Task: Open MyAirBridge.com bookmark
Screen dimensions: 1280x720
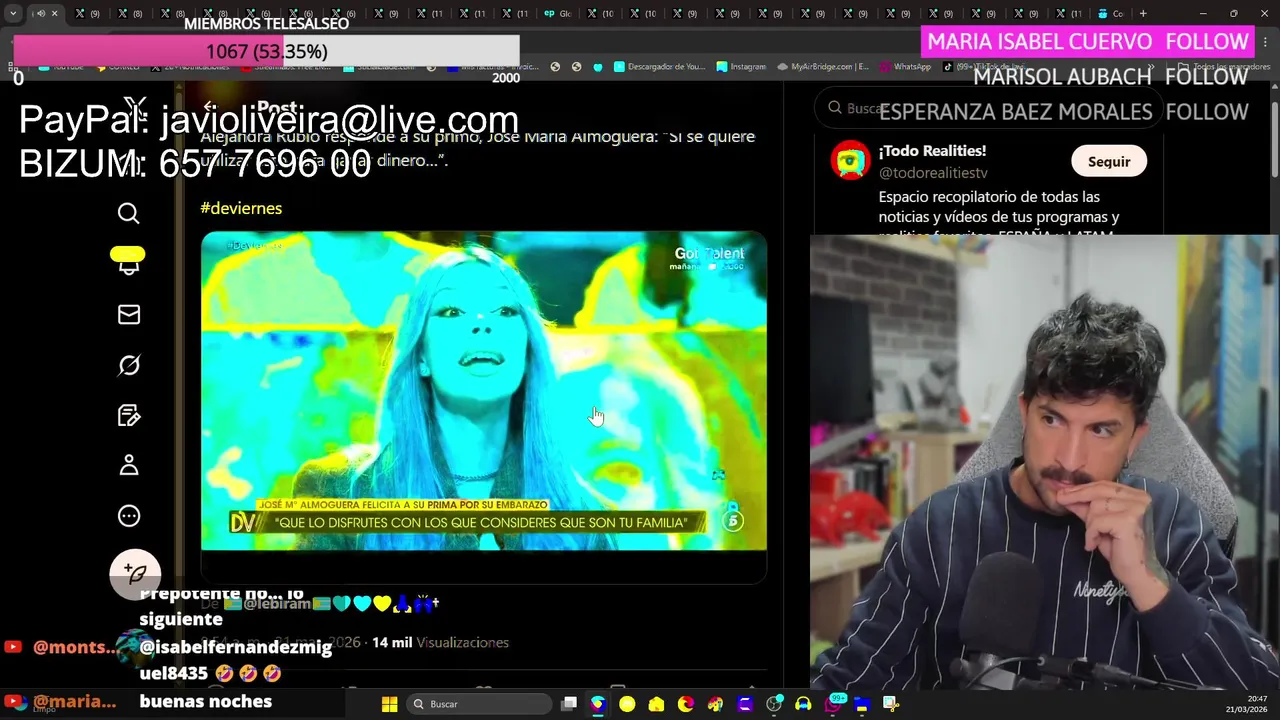Action: point(822,67)
